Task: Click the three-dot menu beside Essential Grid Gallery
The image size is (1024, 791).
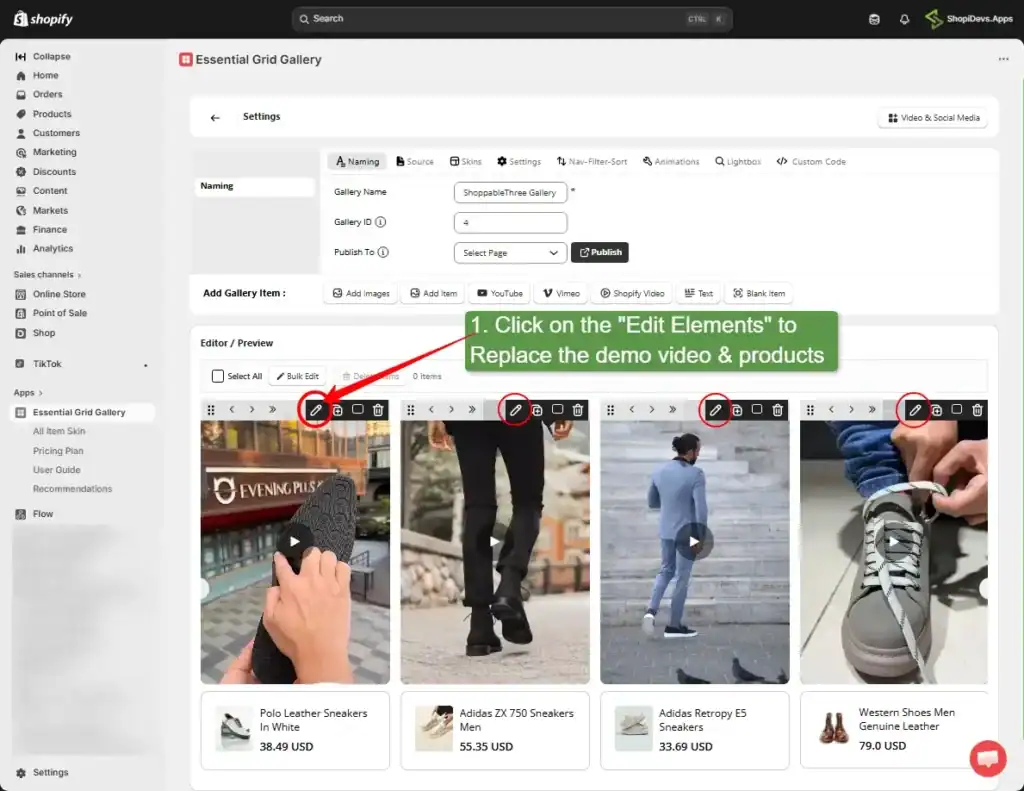Action: tap(1003, 60)
